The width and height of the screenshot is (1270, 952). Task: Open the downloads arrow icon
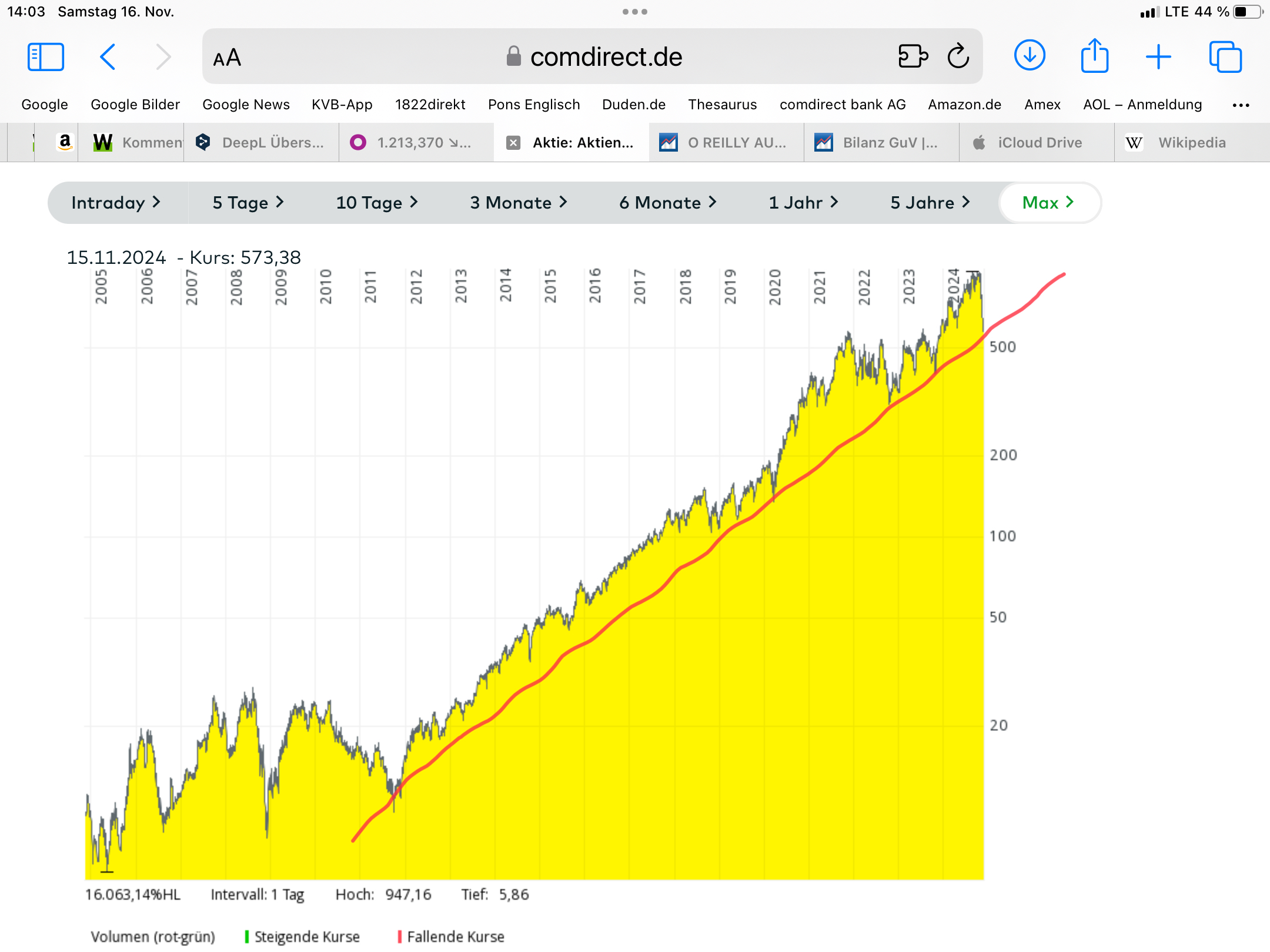coord(1030,56)
